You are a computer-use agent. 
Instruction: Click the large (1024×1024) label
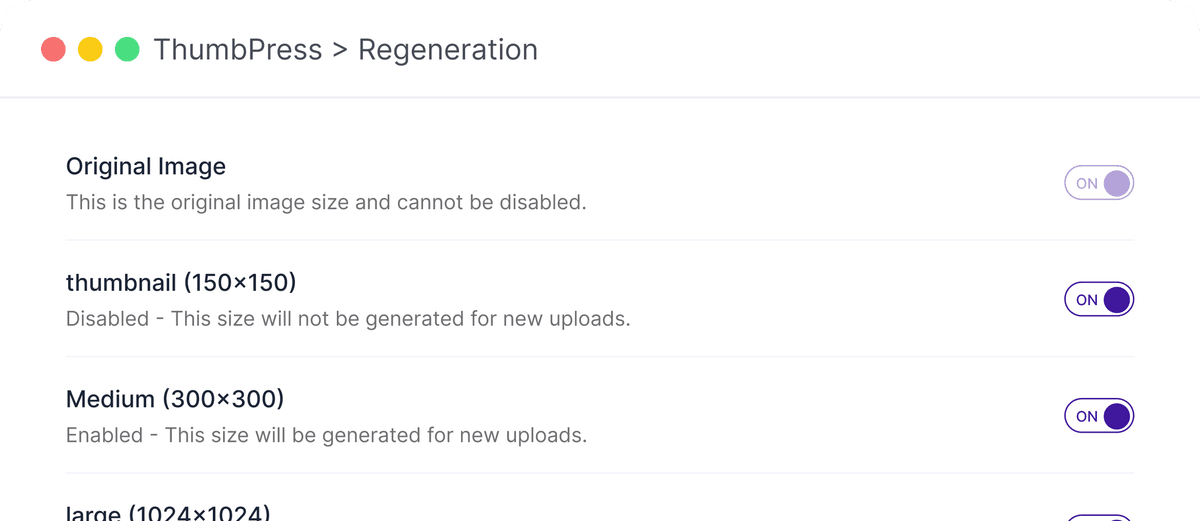pyautogui.click(x=168, y=512)
